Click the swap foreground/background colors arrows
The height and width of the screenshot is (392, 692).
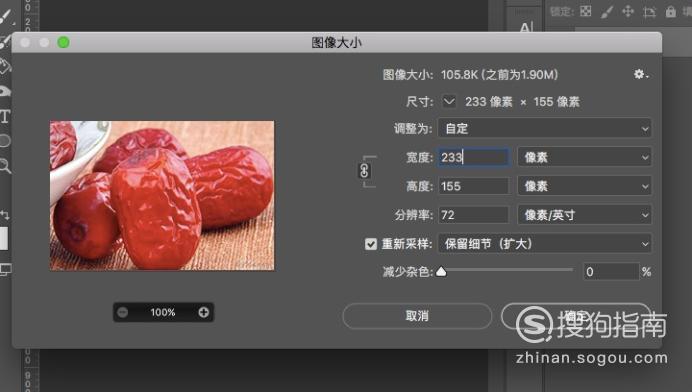click(4, 215)
